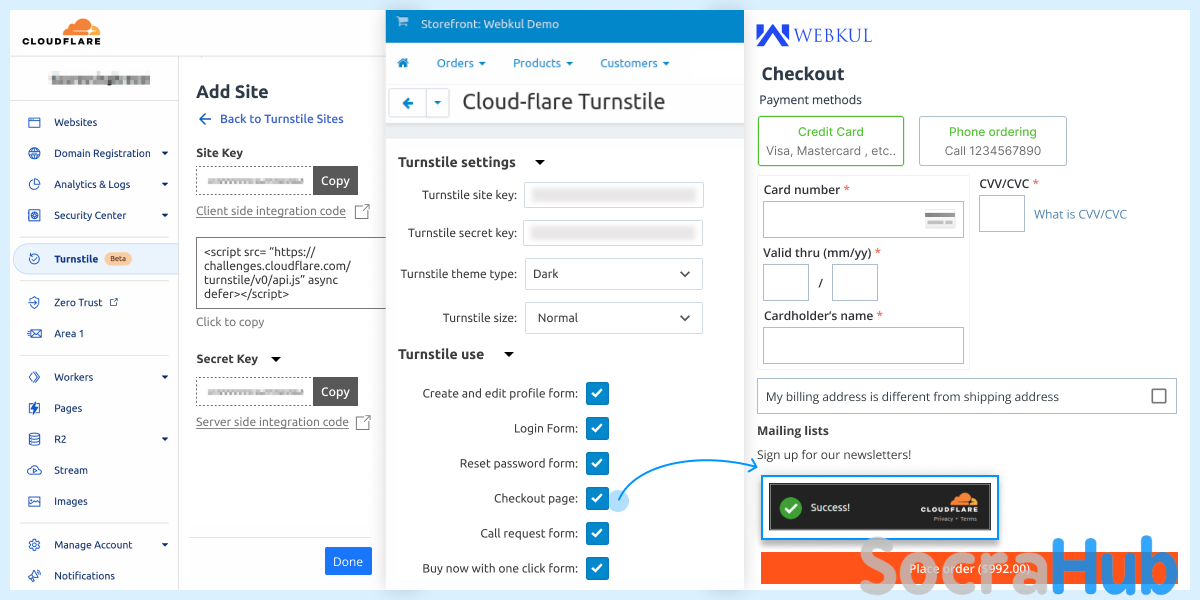Open the Orders menu
This screenshot has height=600, width=1200.
(461, 63)
